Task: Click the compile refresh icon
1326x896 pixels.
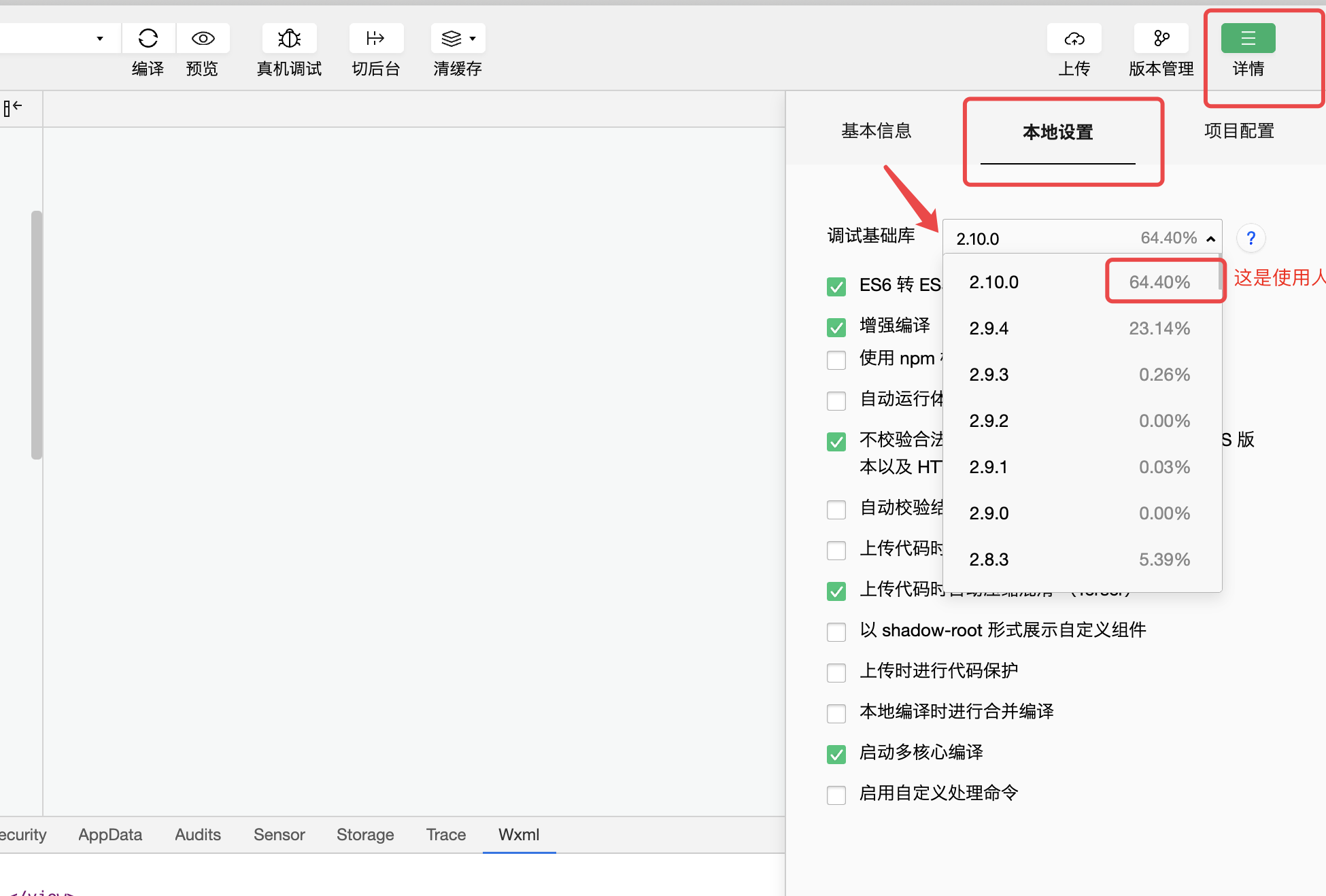Action: pos(148,38)
